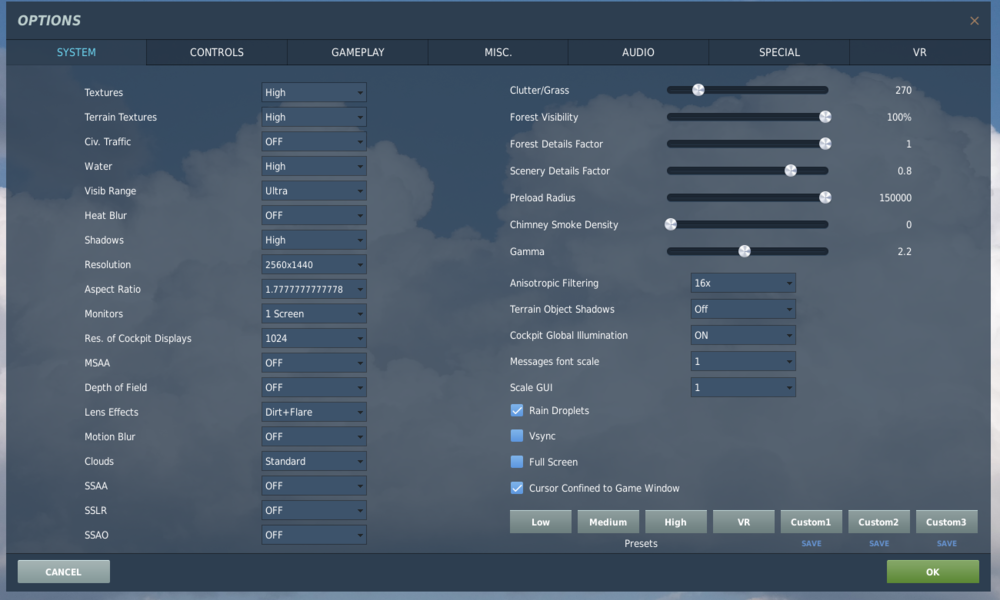Open the Terrain Object Shadows dropdown

742,309
